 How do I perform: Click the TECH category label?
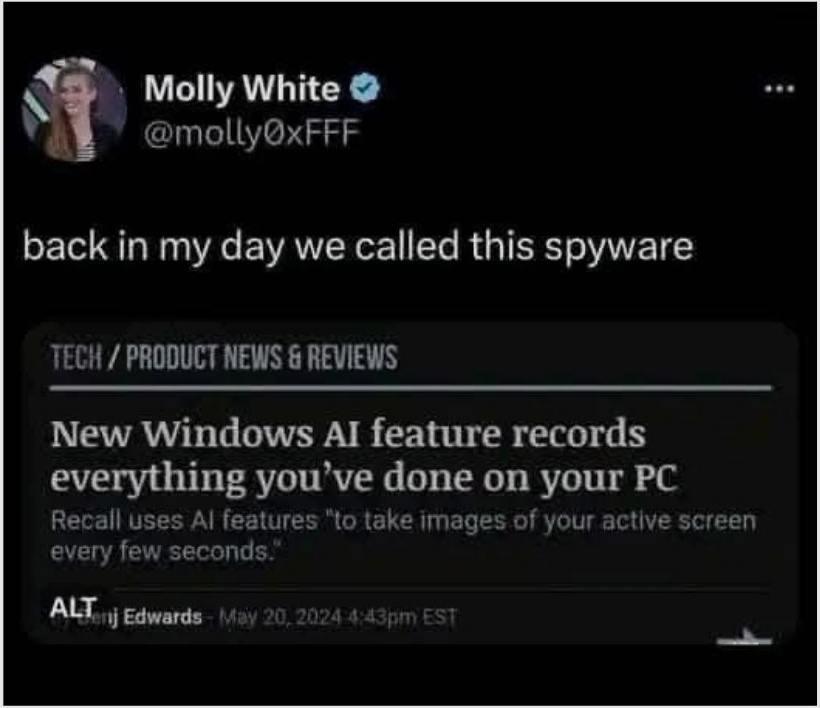tap(76, 357)
